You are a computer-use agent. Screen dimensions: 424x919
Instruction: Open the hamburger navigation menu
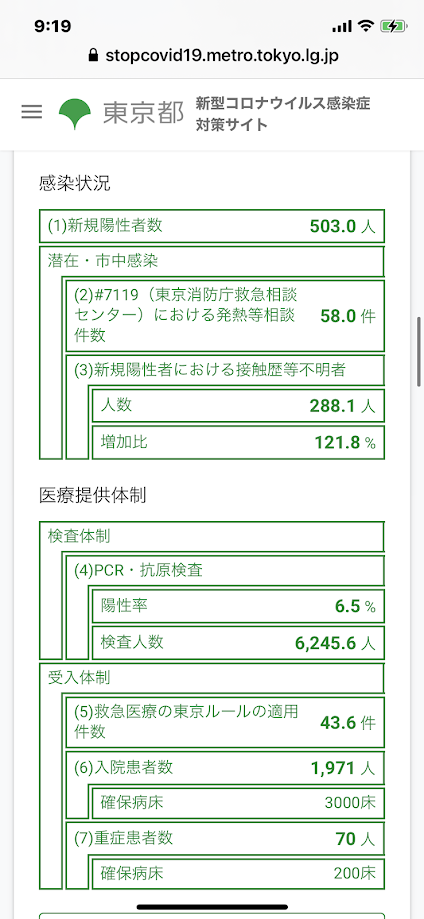(32, 113)
